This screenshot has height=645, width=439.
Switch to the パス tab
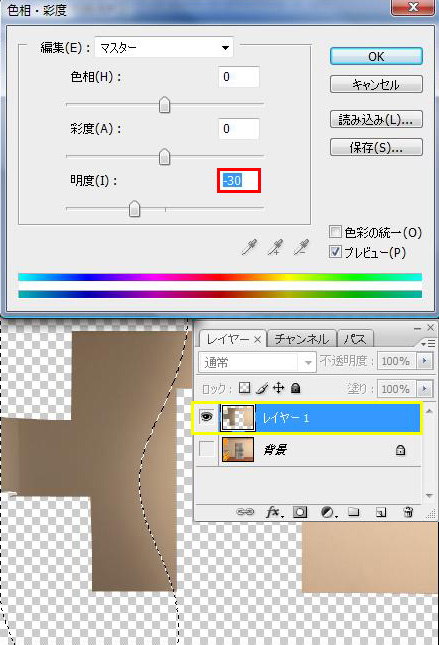click(x=355, y=339)
